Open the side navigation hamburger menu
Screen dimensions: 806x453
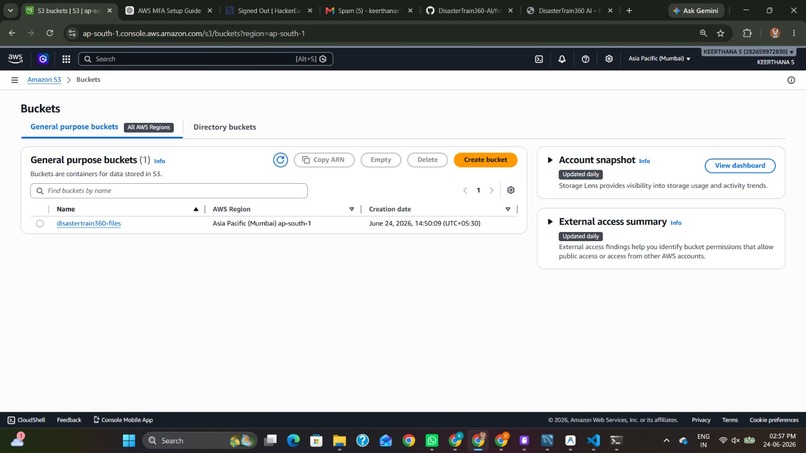tap(14, 80)
